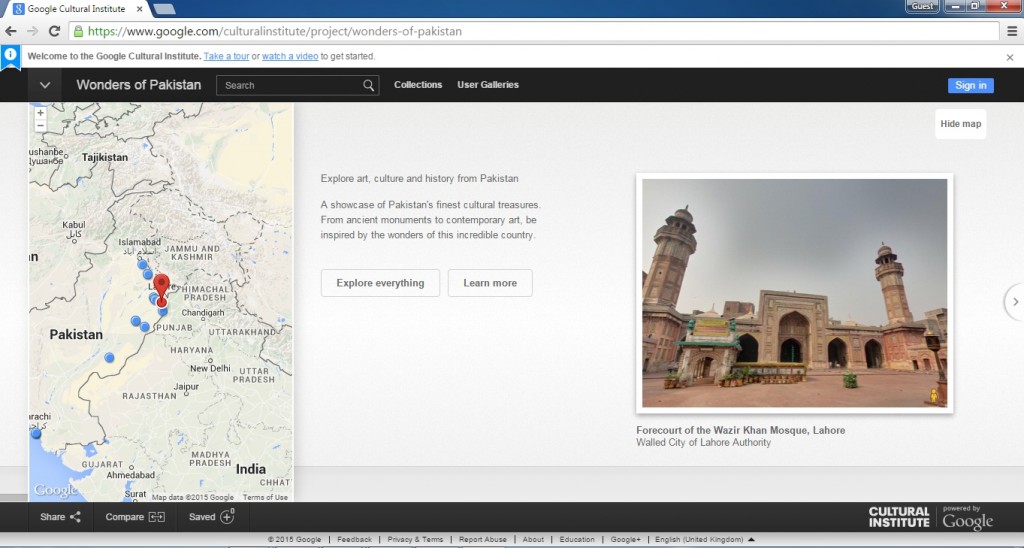
Task: Open Privacy & Terms footer link
Action: (x=415, y=540)
